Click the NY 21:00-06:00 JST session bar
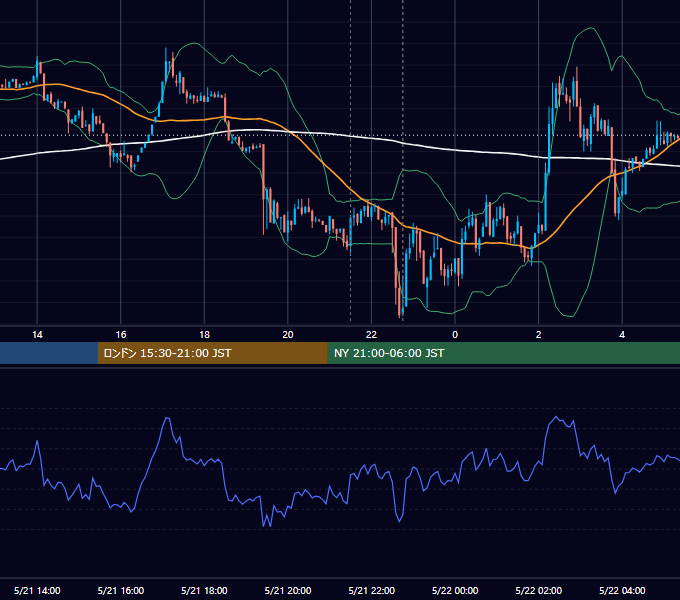The image size is (680, 600). 503,353
